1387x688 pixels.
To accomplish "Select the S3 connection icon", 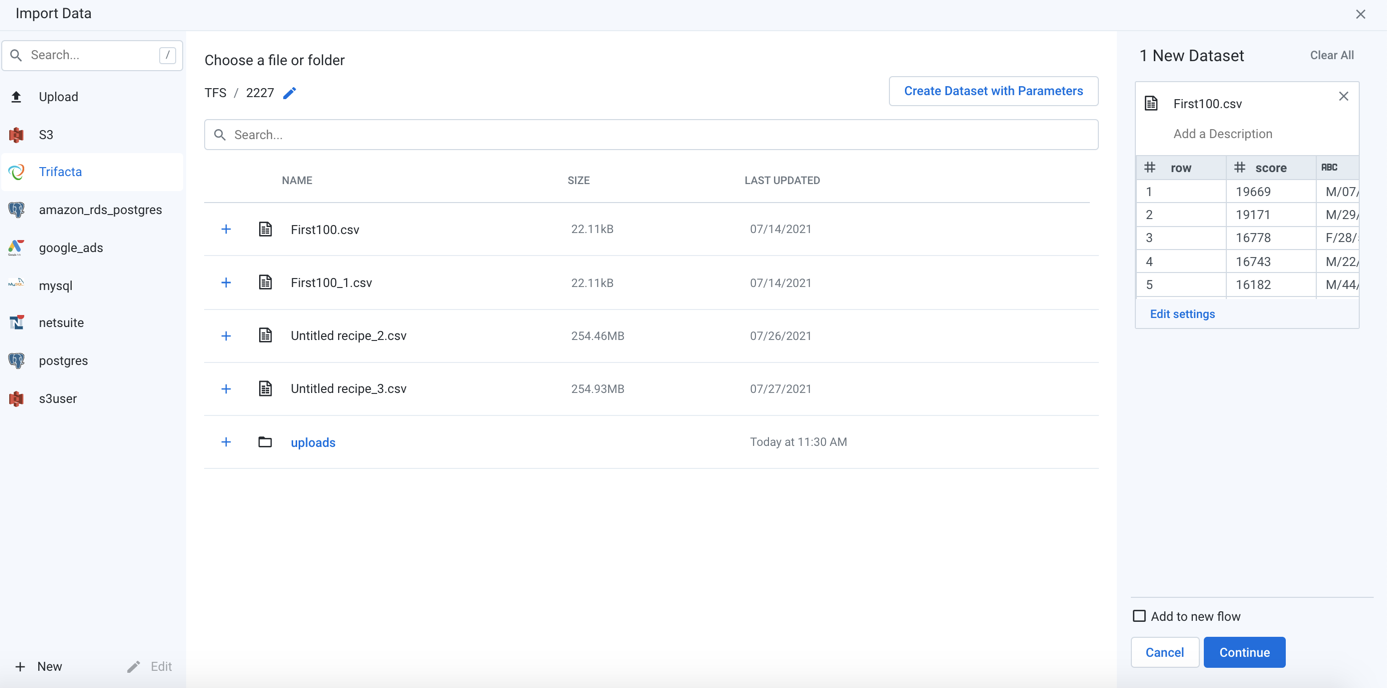I will [17, 135].
